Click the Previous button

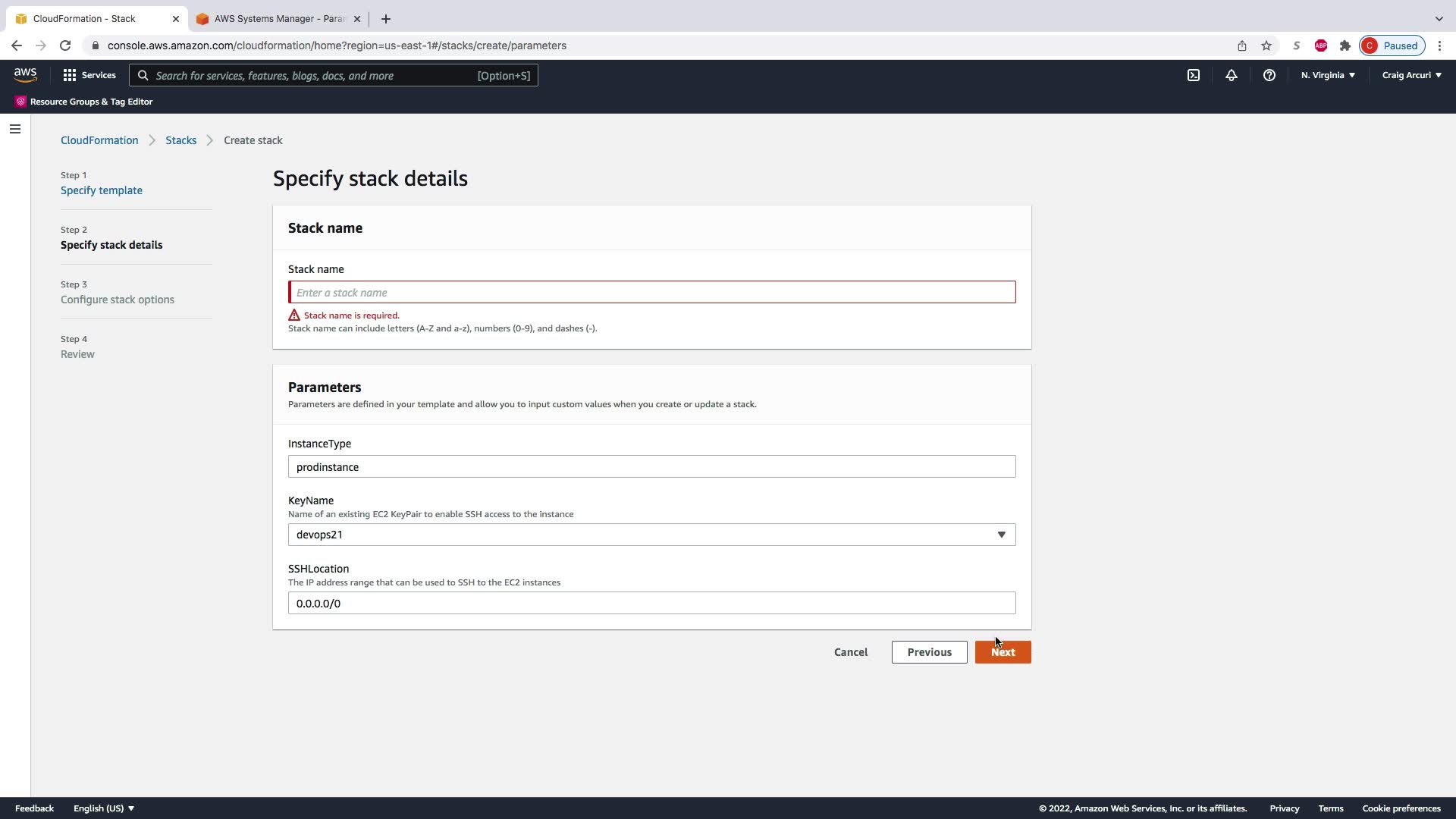click(929, 652)
